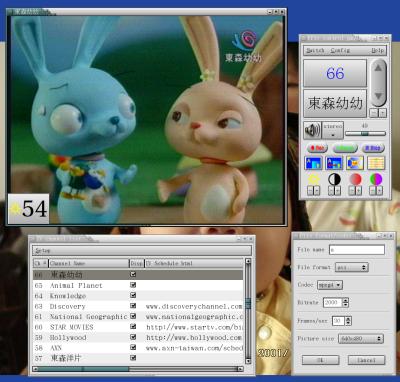The image size is (400, 382).
Task: Toggle Disp checkbox for Hollywood
Action: click(133, 337)
